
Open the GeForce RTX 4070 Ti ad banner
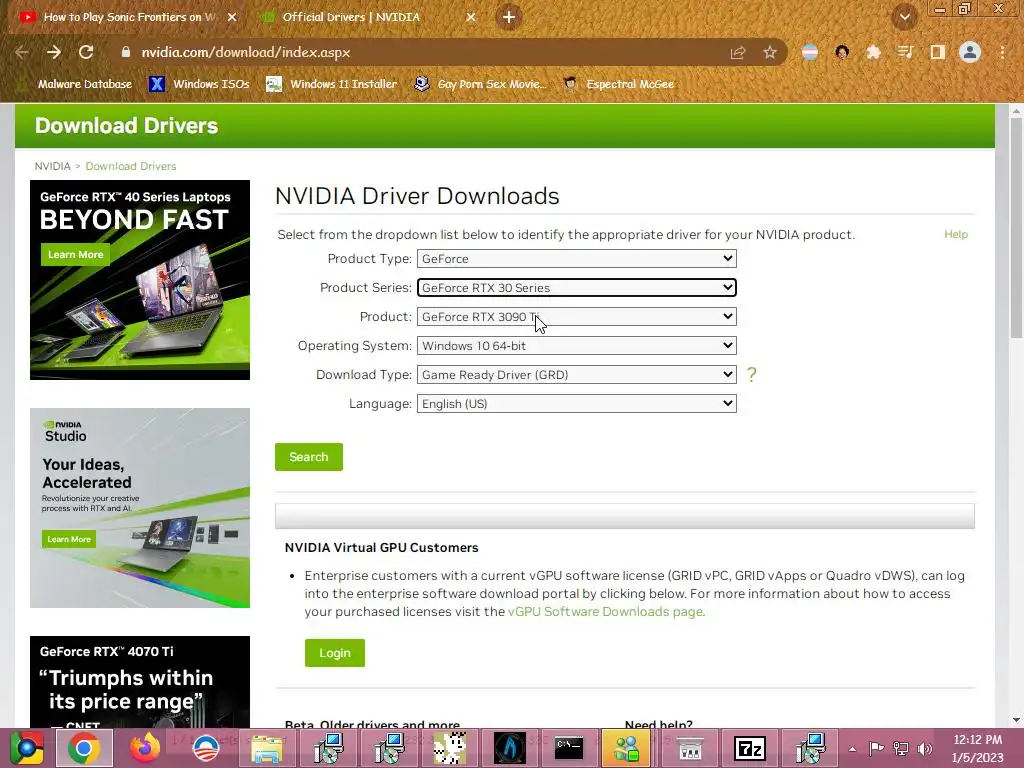tap(140, 682)
